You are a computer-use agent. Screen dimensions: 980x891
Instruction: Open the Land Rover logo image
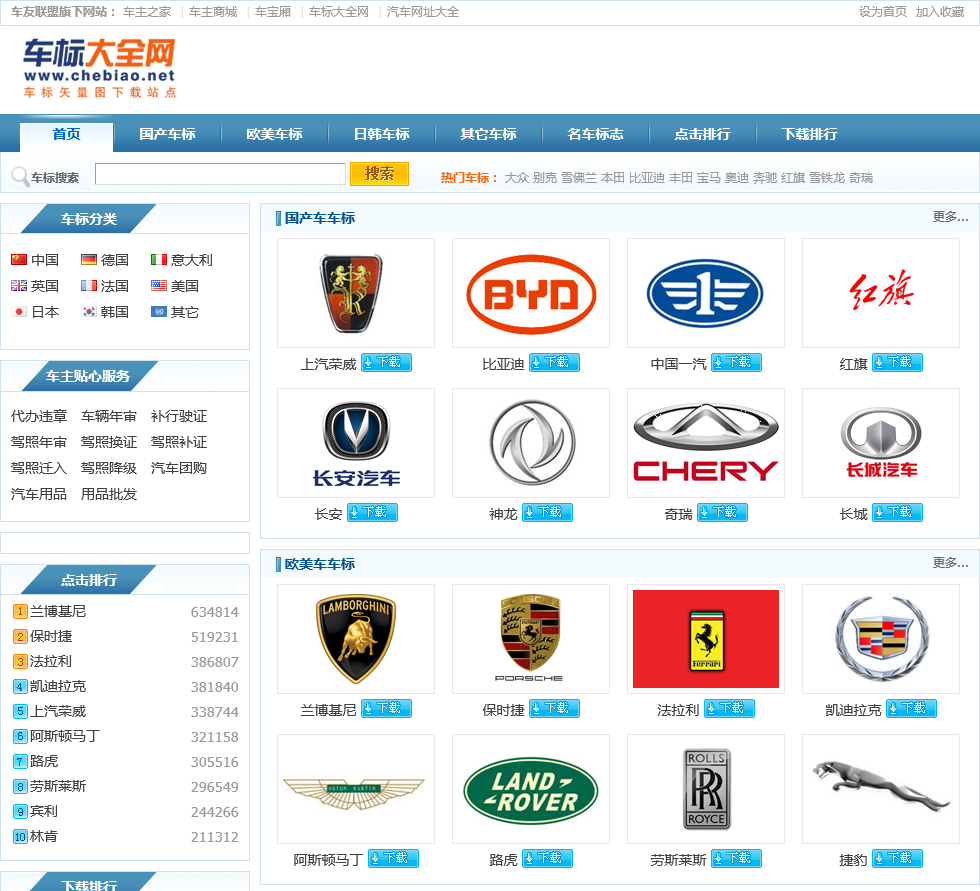(x=531, y=789)
